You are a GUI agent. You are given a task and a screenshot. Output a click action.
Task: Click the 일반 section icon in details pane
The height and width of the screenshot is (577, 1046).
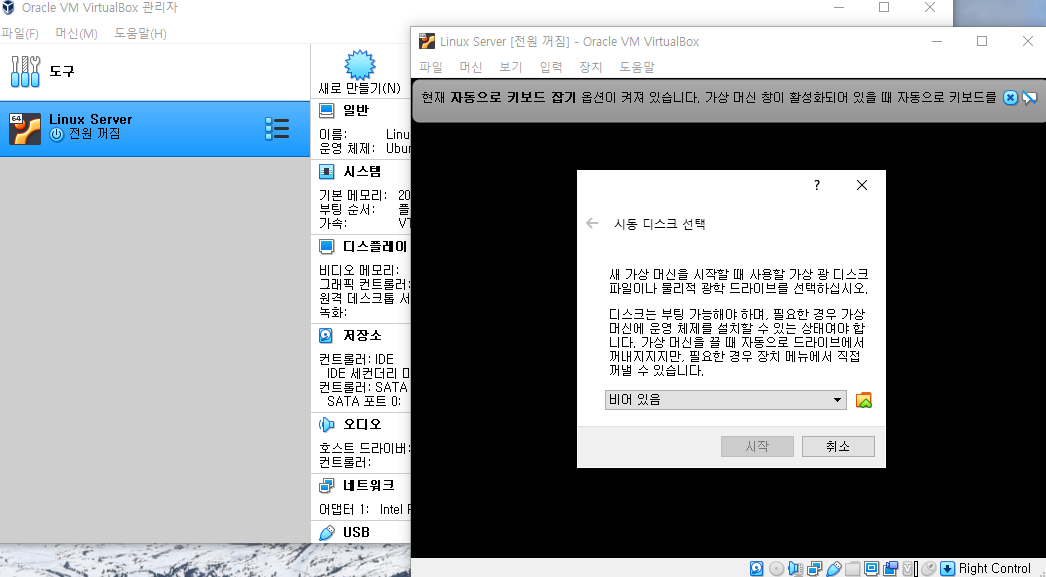point(326,110)
